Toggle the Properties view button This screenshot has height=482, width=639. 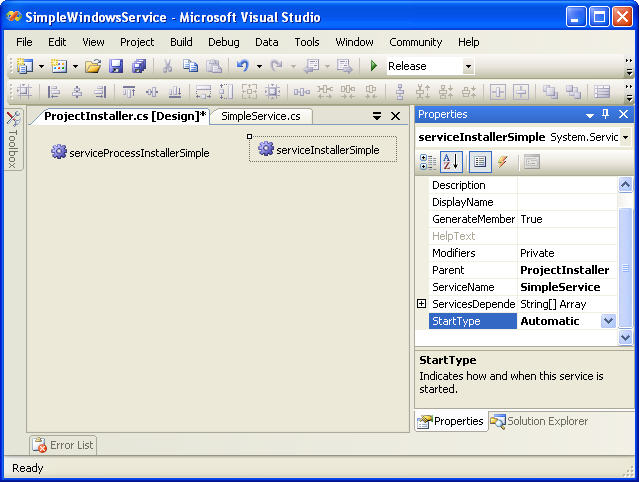(480, 162)
